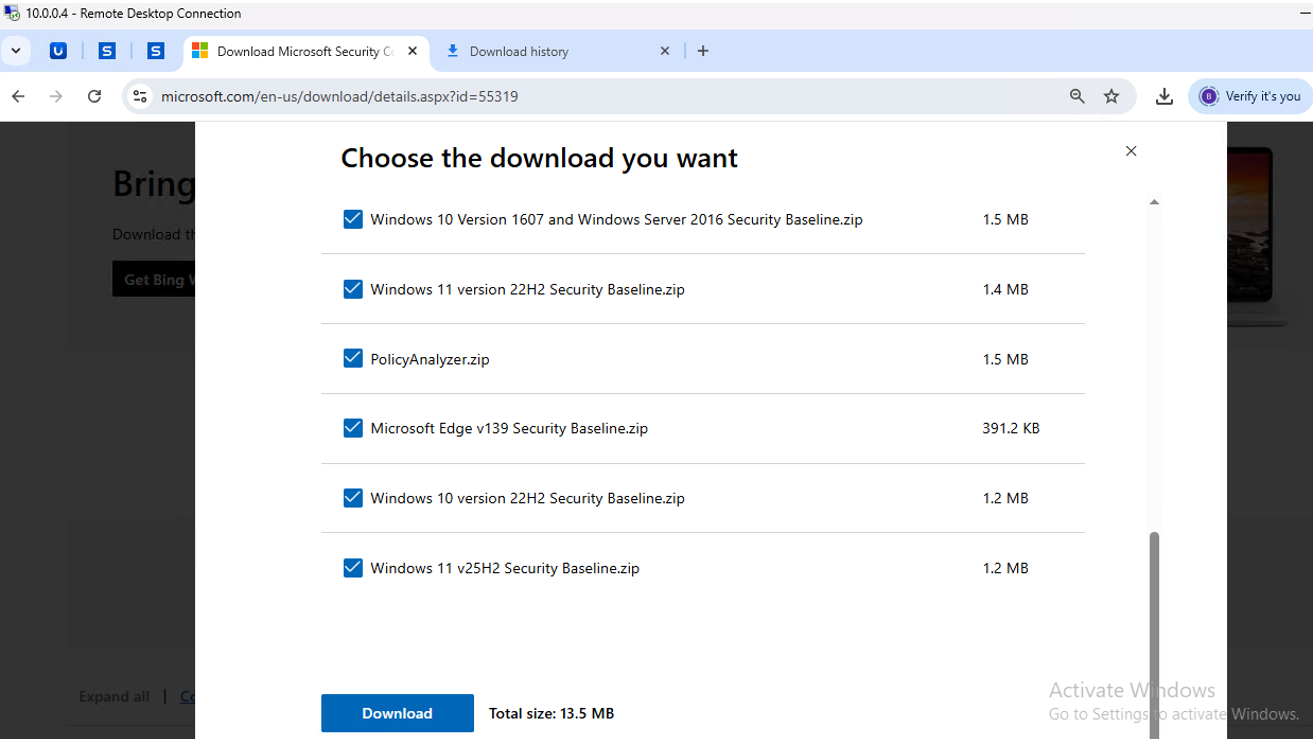The width and height of the screenshot is (1315, 739).
Task: Open a new tab with plus icon
Action: click(703, 51)
